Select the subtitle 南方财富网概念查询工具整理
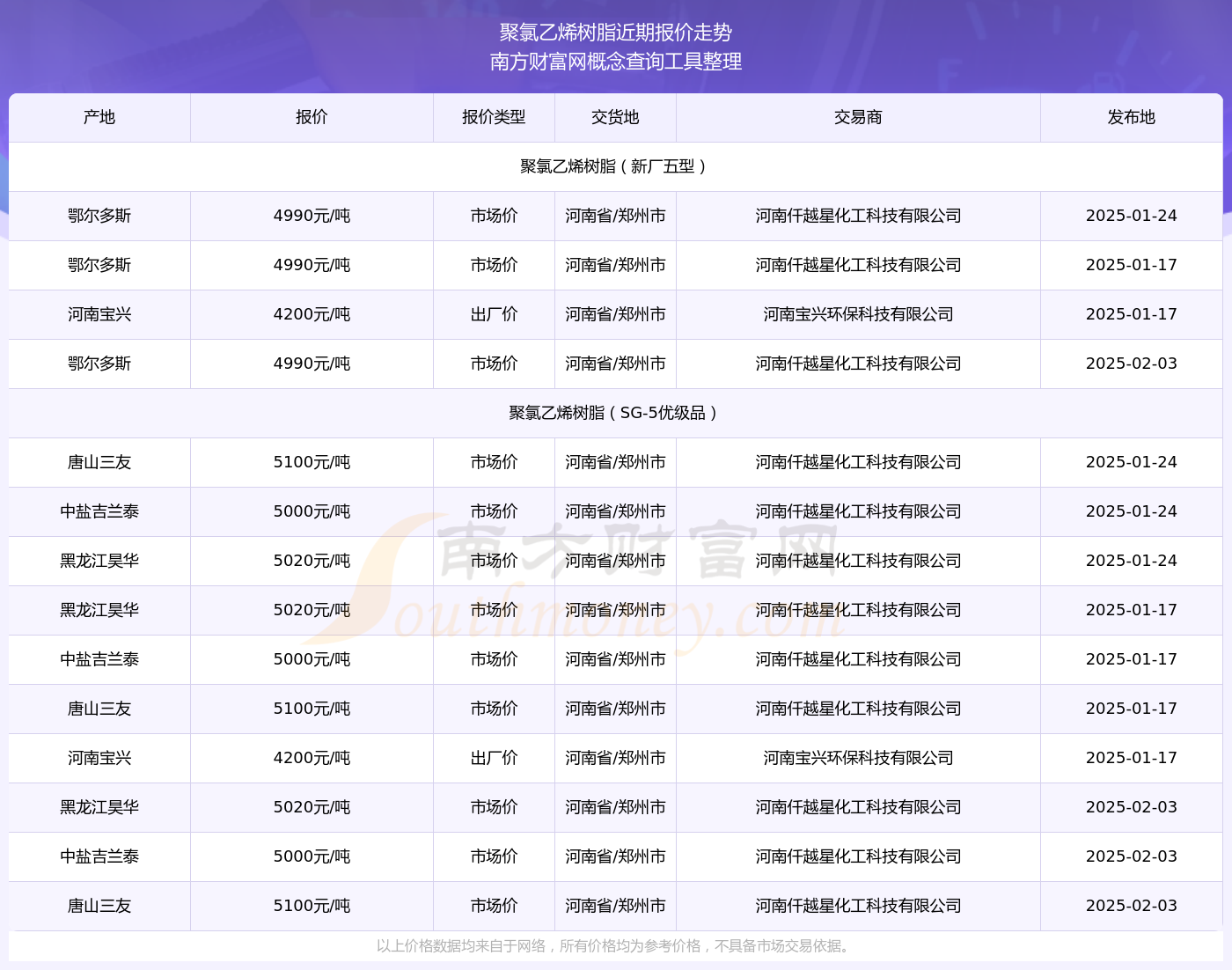 point(616,62)
